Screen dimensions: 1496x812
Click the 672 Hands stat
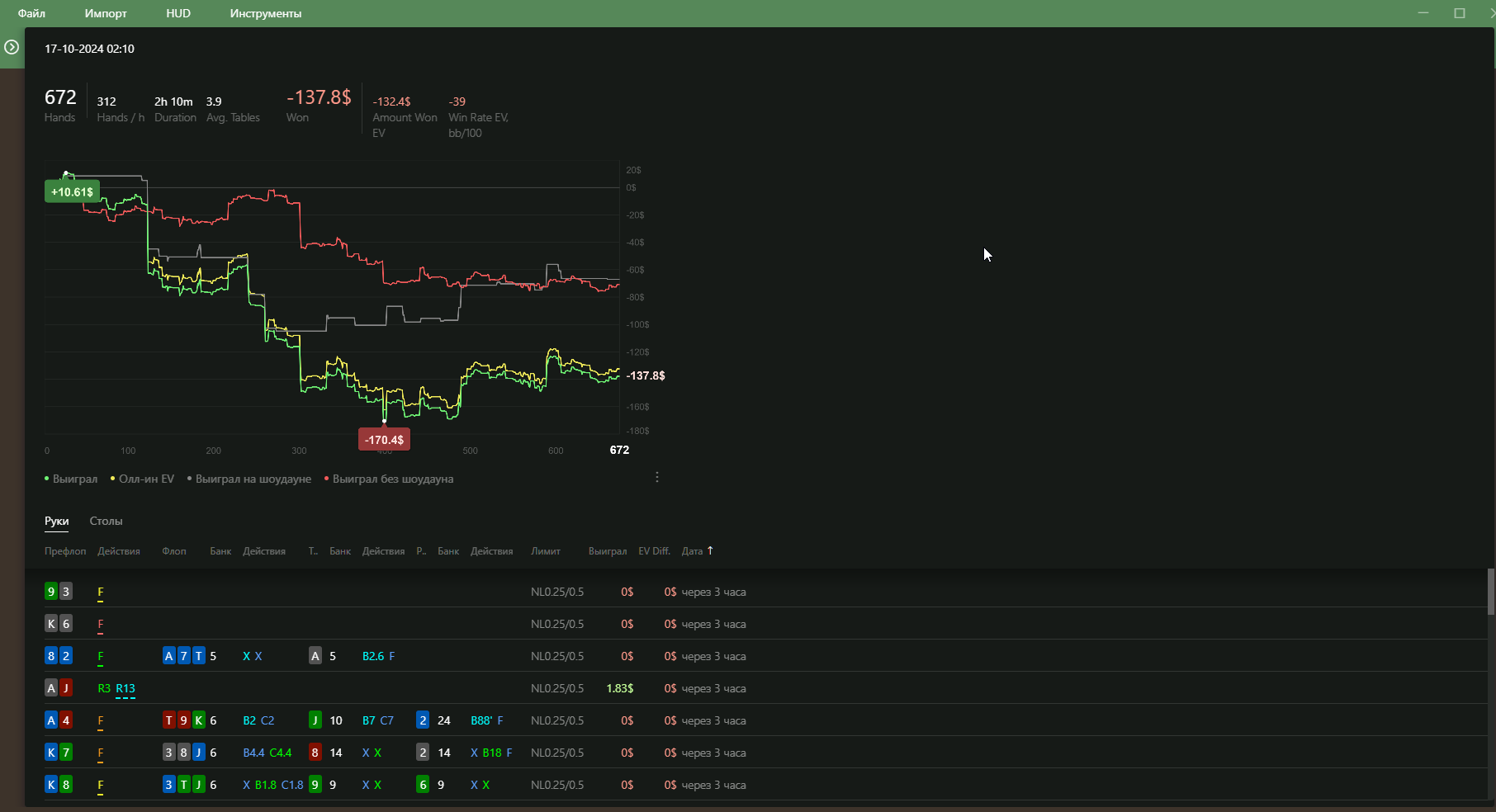(60, 106)
